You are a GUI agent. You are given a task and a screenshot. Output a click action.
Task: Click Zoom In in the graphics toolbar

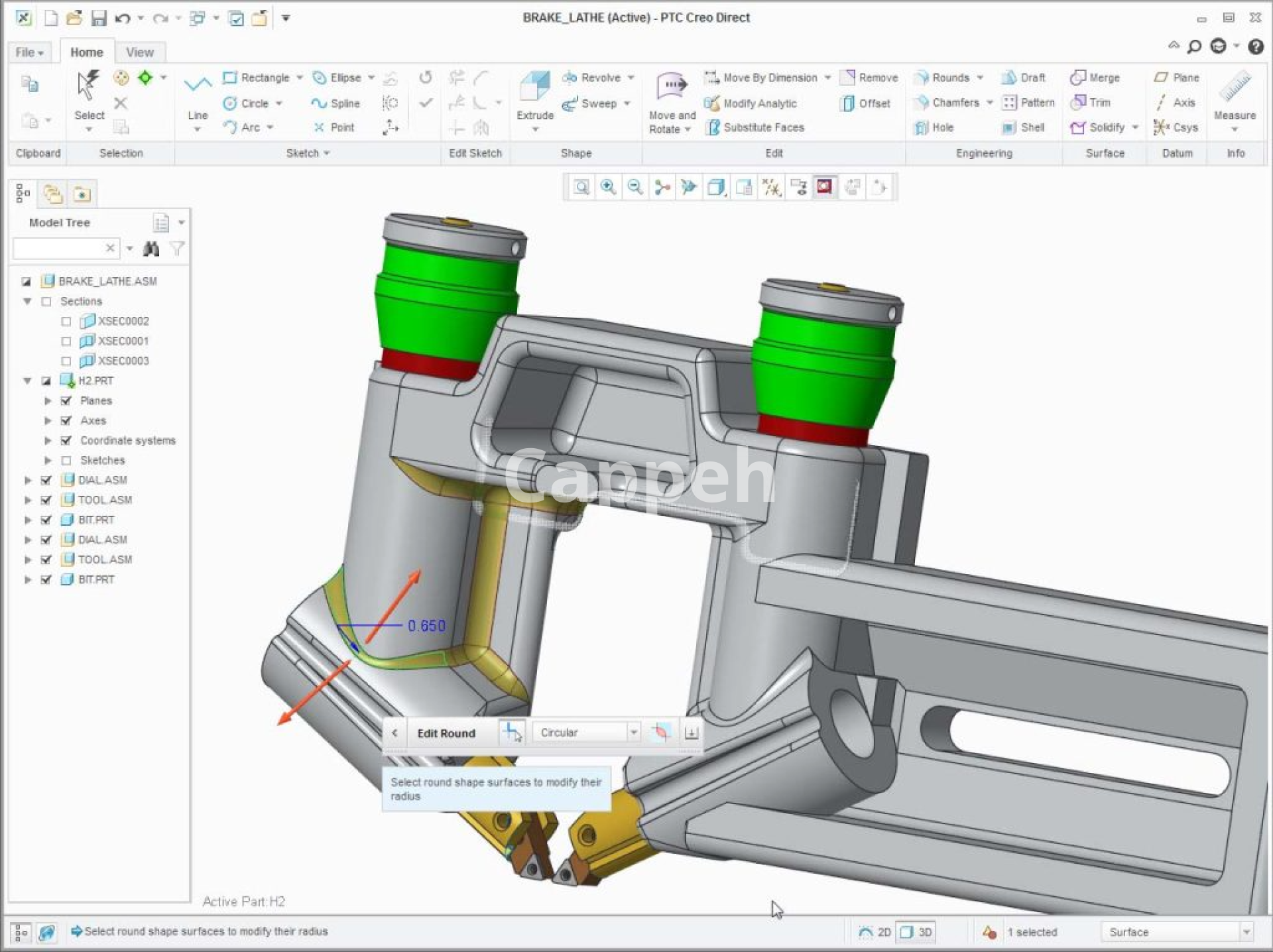coord(608,188)
